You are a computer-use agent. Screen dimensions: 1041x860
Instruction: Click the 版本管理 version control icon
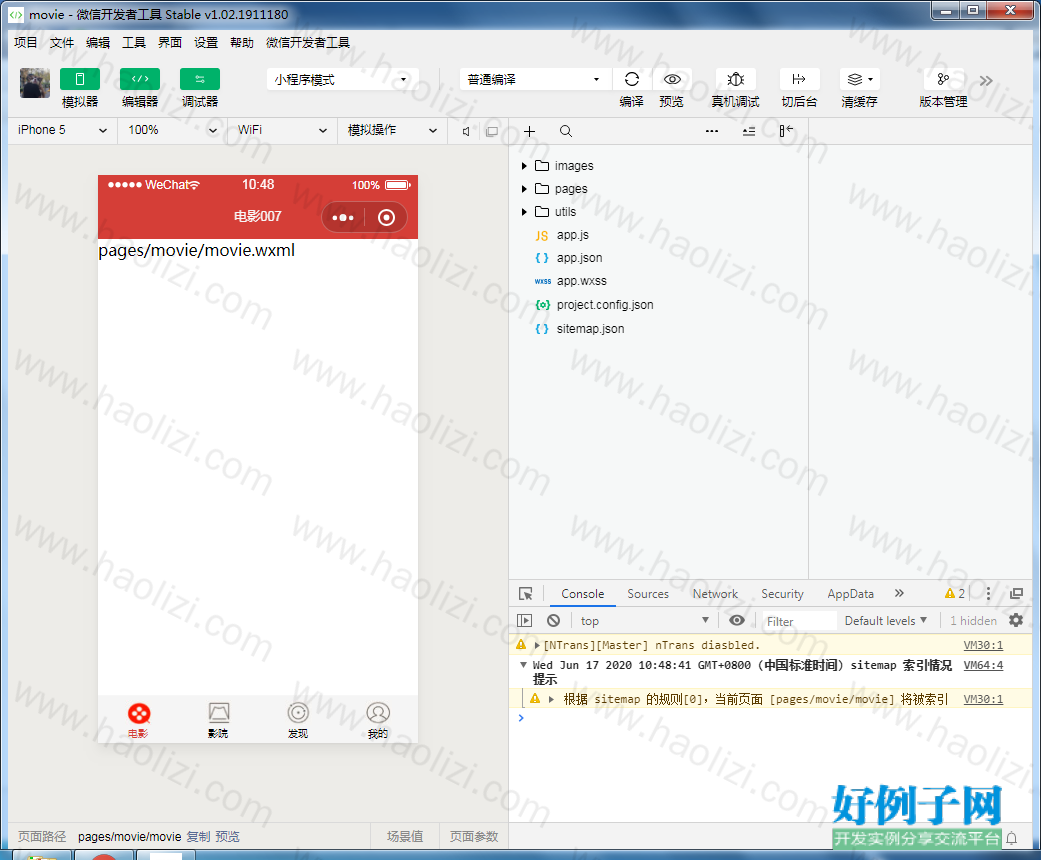tap(943, 80)
